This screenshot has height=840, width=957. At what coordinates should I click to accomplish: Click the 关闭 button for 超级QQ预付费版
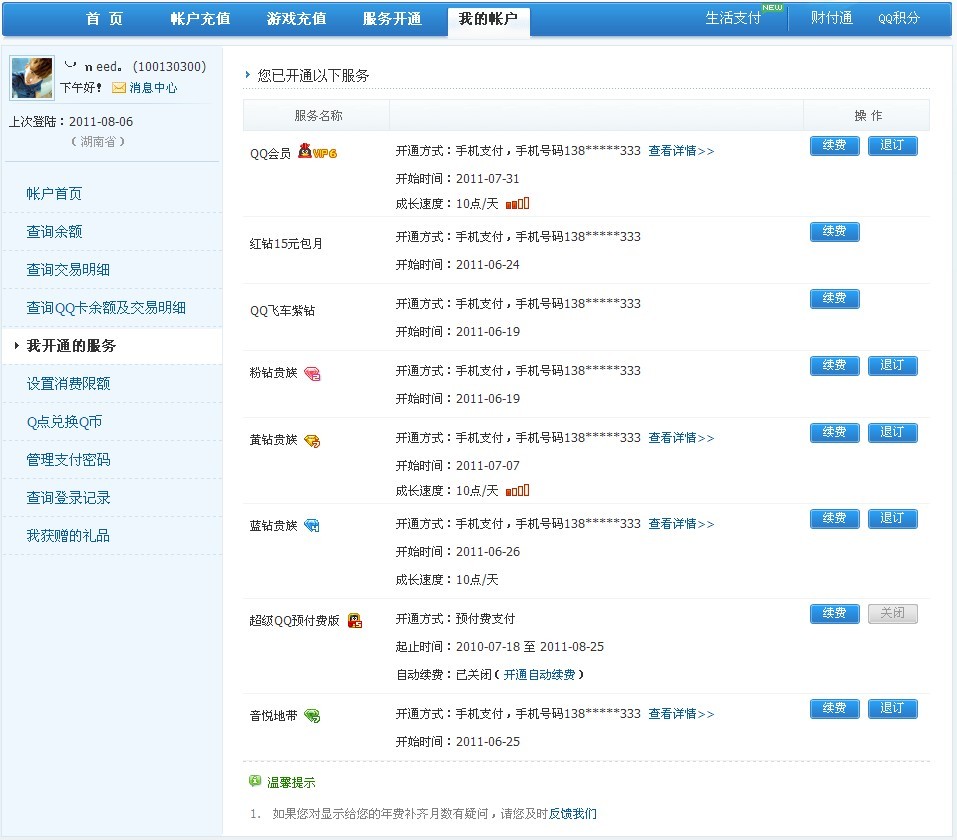[x=892, y=614]
